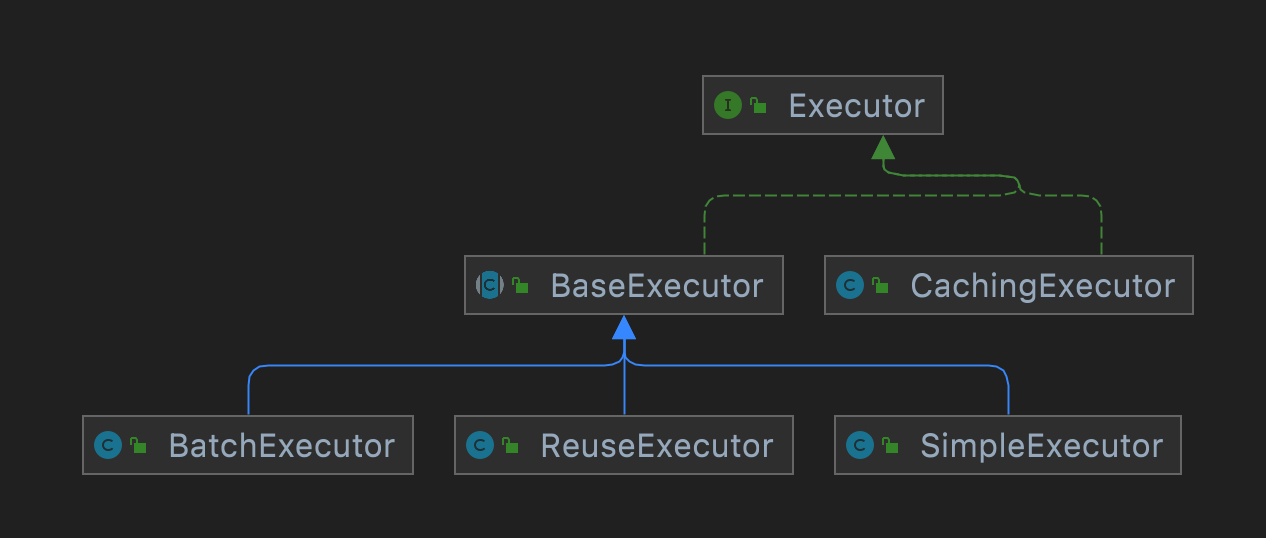Screen dimensions: 1266x538
Task: Click the lock icon on ReuseExecutor
Action: (510, 446)
